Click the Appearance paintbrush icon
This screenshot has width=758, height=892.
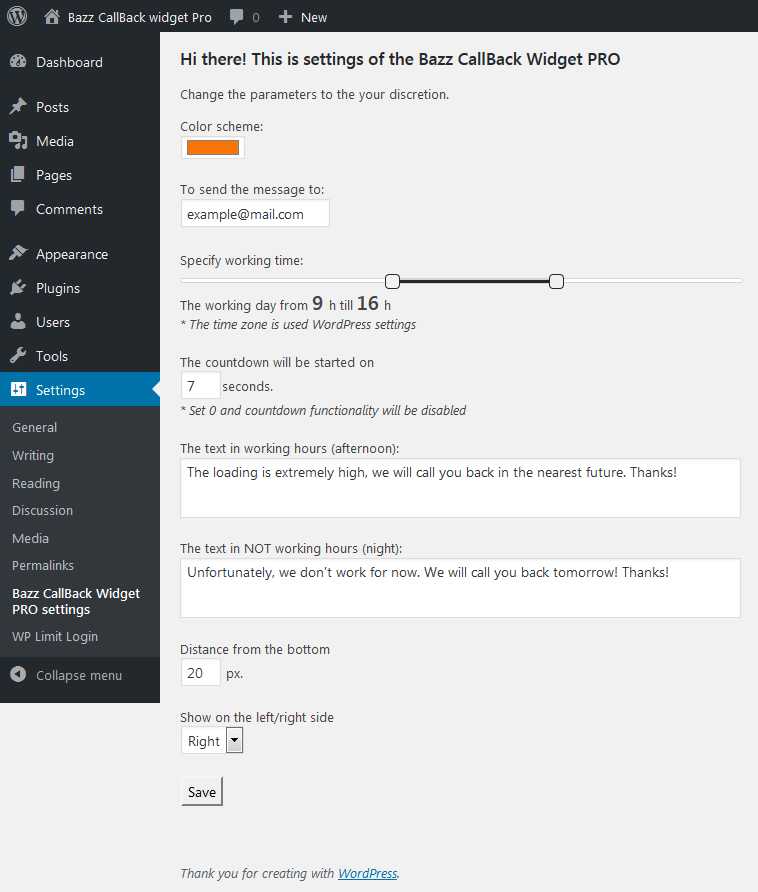[18, 253]
